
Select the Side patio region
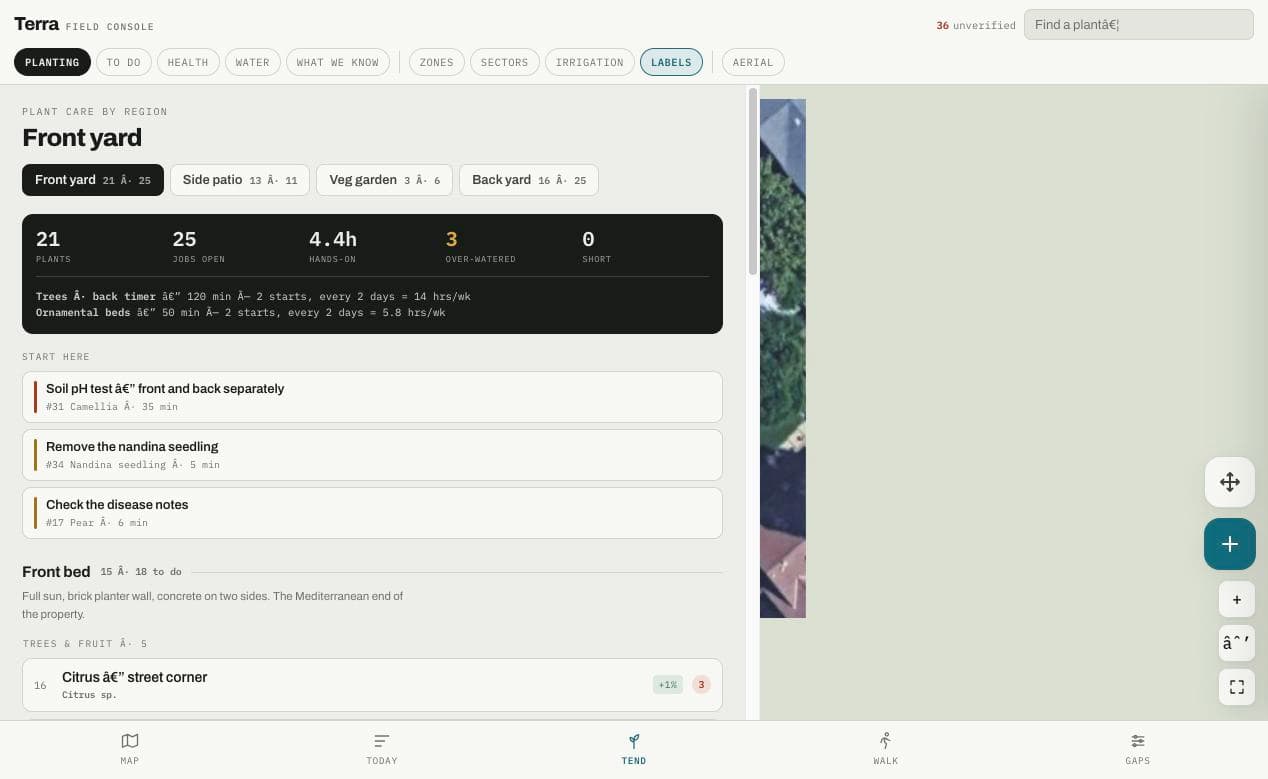pyautogui.click(x=240, y=180)
